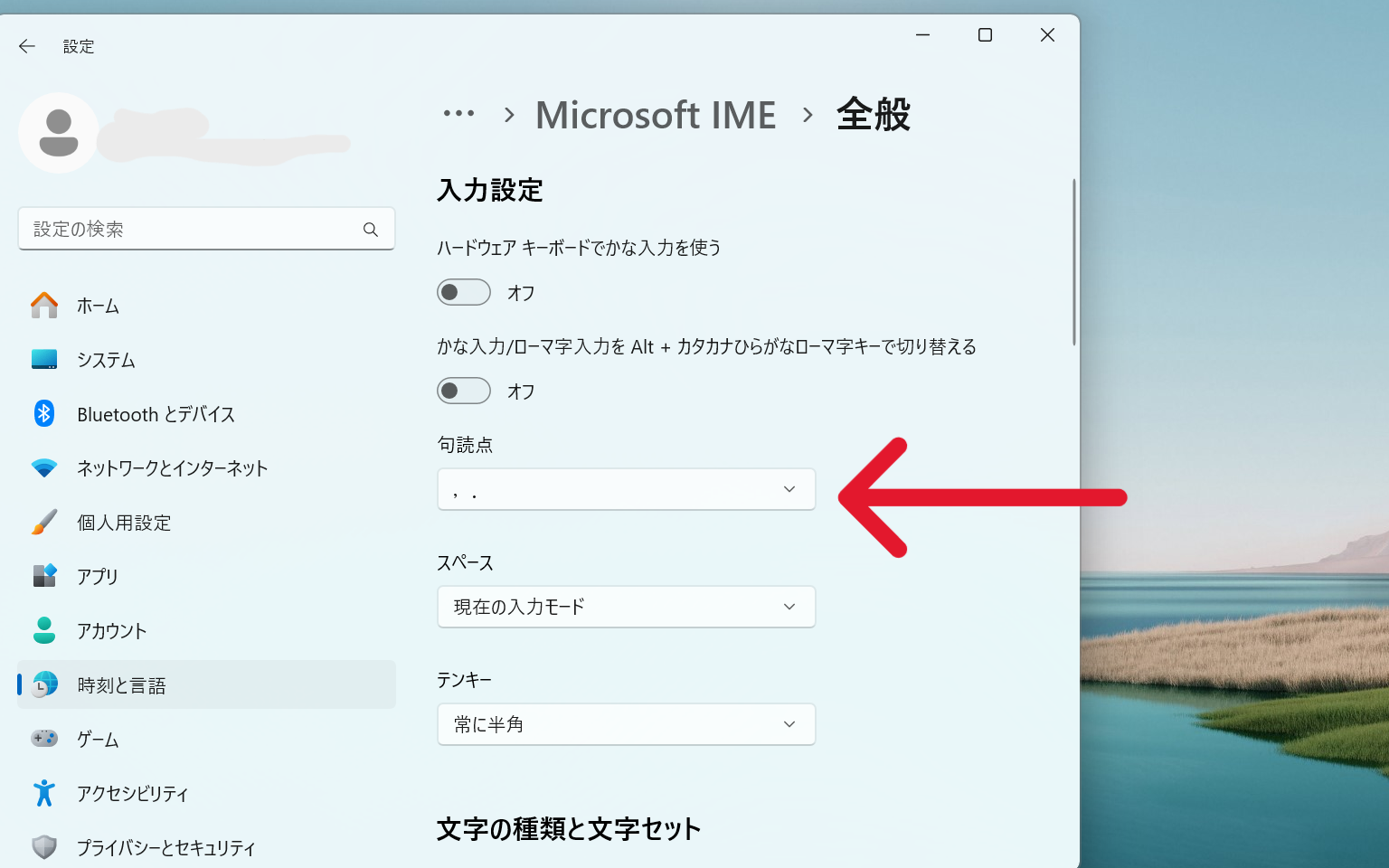Click the アプリ icon in sidebar
Image resolution: width=1389 pixels, height=868 pixels.
tap(44, 576)
